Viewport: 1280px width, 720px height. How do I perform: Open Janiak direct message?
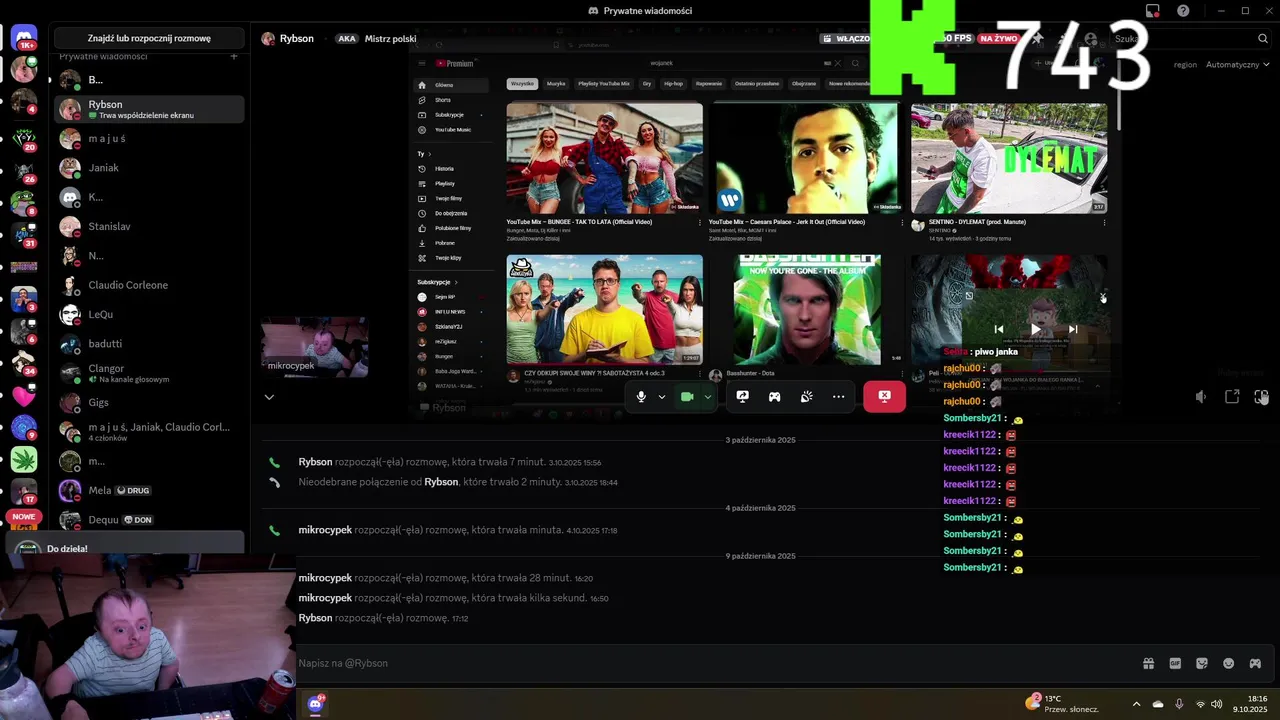coord(149,168)
